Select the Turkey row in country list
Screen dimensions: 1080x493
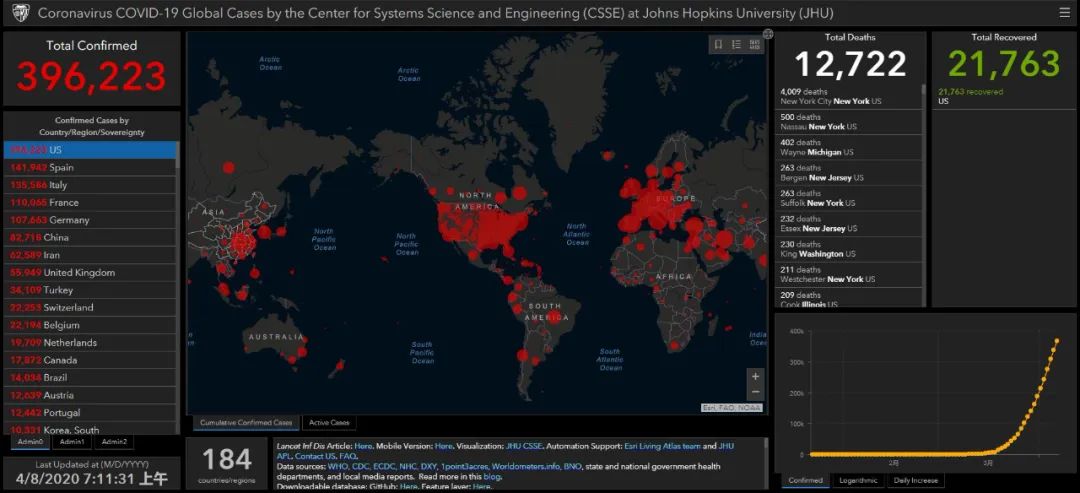[90, 290]
